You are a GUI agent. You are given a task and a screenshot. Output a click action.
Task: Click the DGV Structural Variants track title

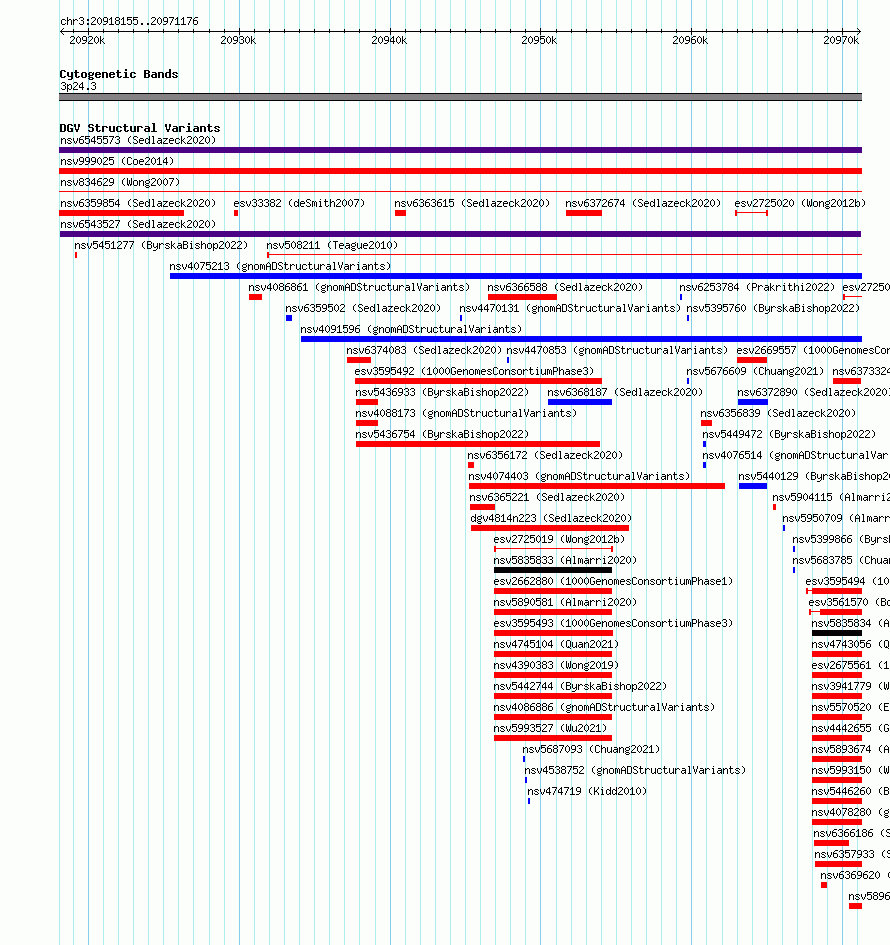coord(140,128)
